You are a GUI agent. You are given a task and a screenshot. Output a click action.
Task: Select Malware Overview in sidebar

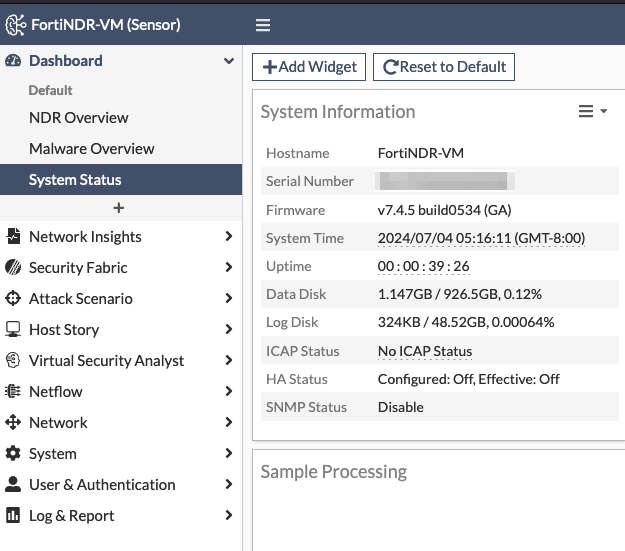91,149
